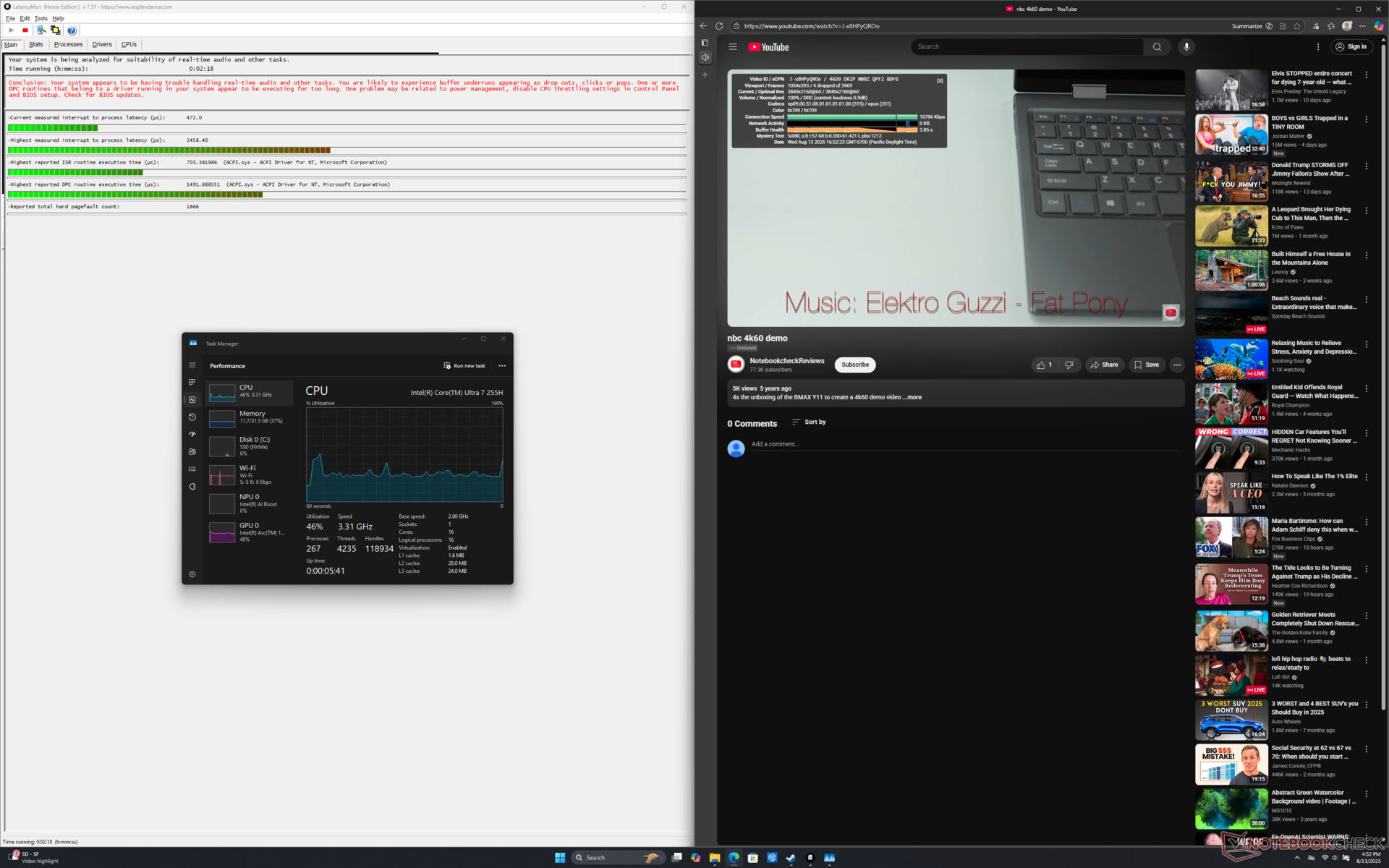Screen dimensions: 1389x868
Task: Mute tab using speaker icon in Edge sidebar
Action: 705,58
